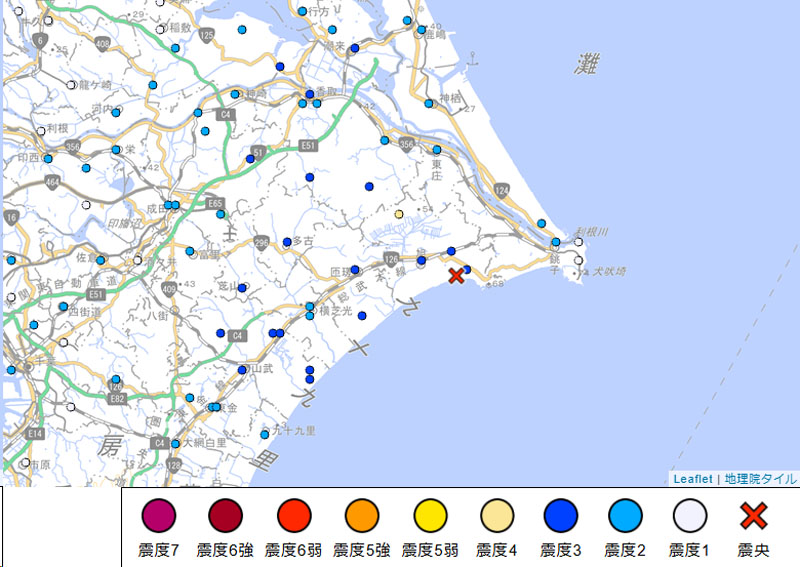Click the 震度5弱 yellow legend swatch

point(430,515)
